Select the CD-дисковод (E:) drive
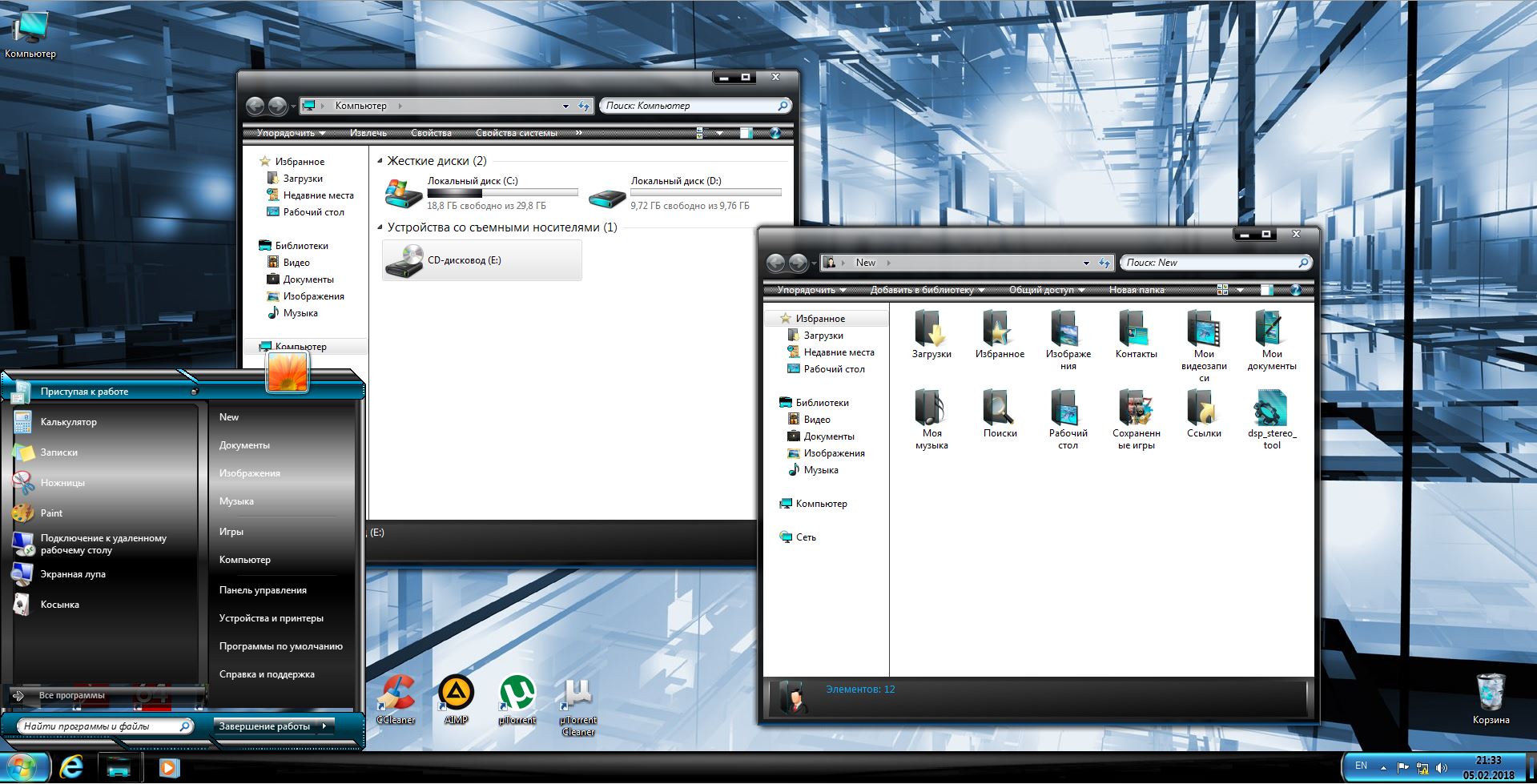1537x784 pixels. click(x=482, y=260)
